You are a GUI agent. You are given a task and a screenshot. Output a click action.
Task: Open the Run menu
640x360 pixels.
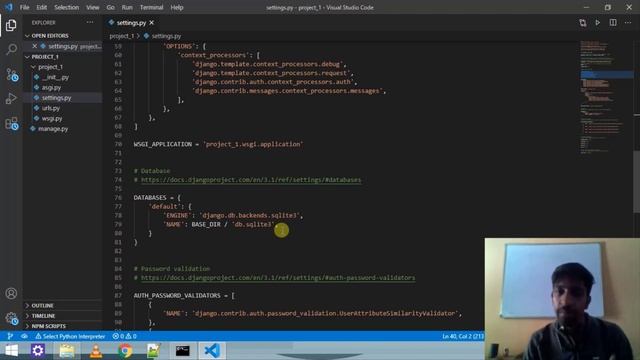click(127, 7)
